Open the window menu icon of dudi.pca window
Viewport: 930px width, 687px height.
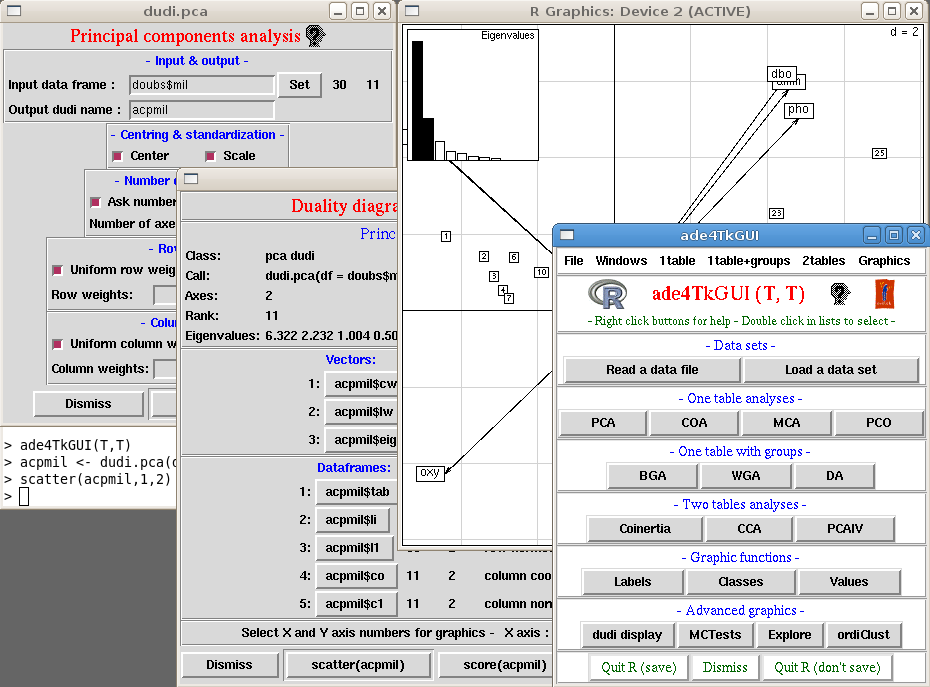click(16, 11)
